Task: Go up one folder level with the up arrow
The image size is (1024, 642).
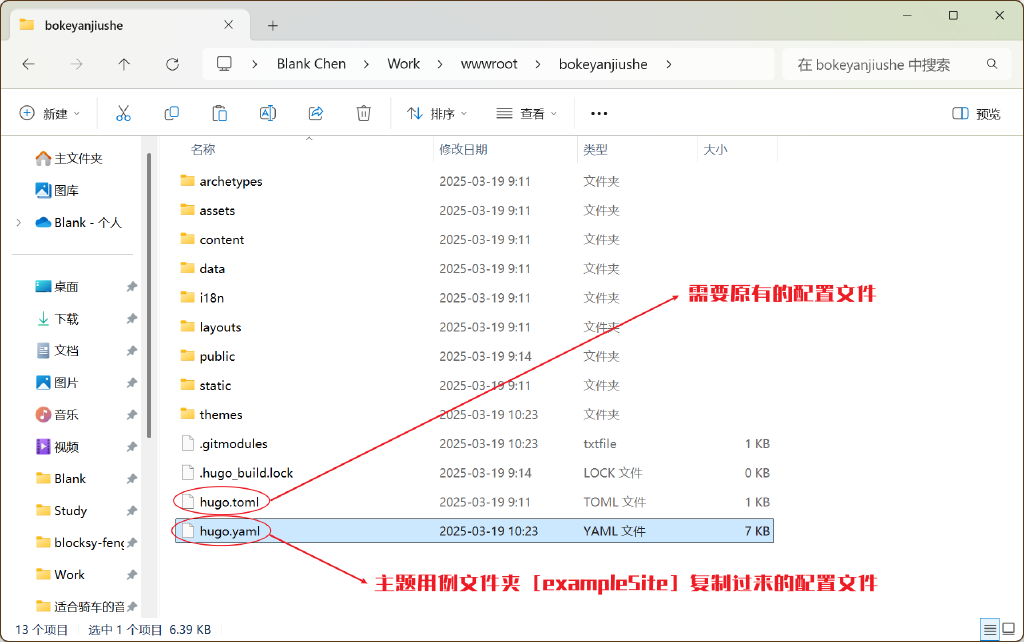Action: [123, 63]
